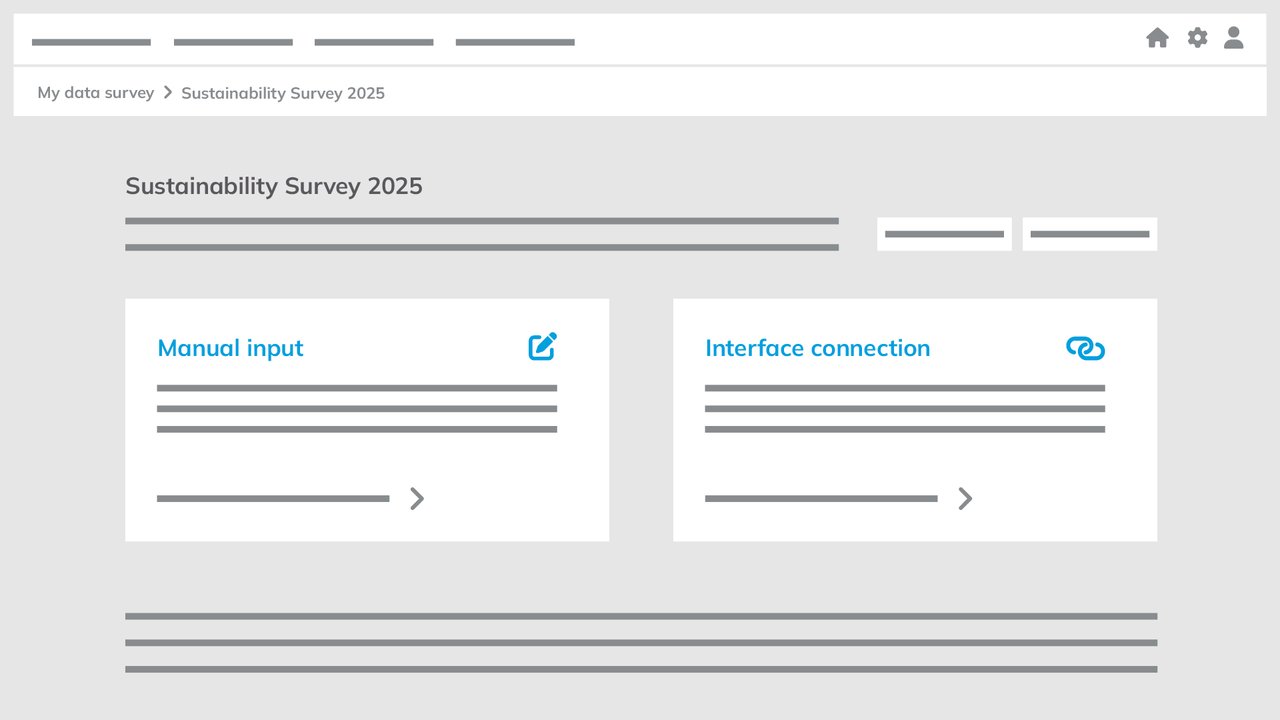Click the first navigation item in the top bar
1280x720 pixels.
coord(91,41)
